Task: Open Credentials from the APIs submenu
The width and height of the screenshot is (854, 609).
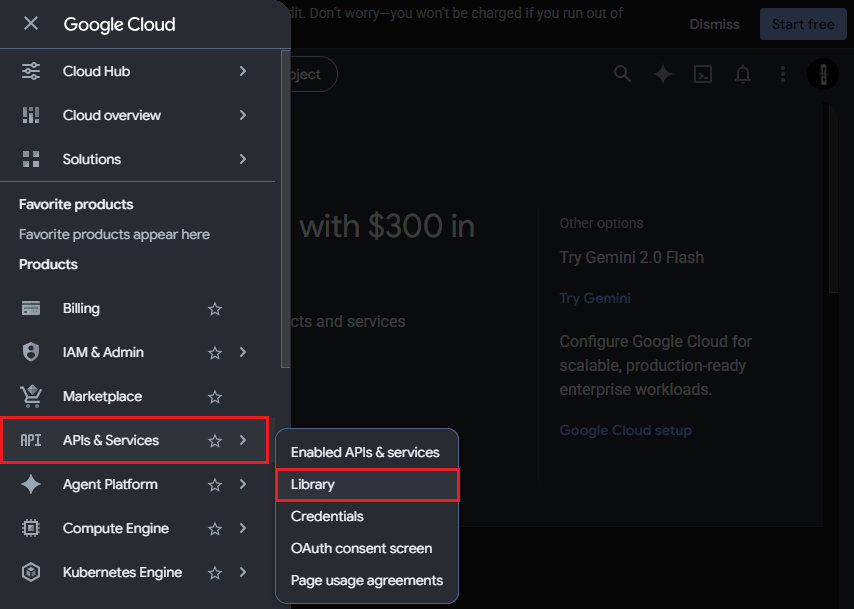Action: pyautogui.click(x=367, y=516)
